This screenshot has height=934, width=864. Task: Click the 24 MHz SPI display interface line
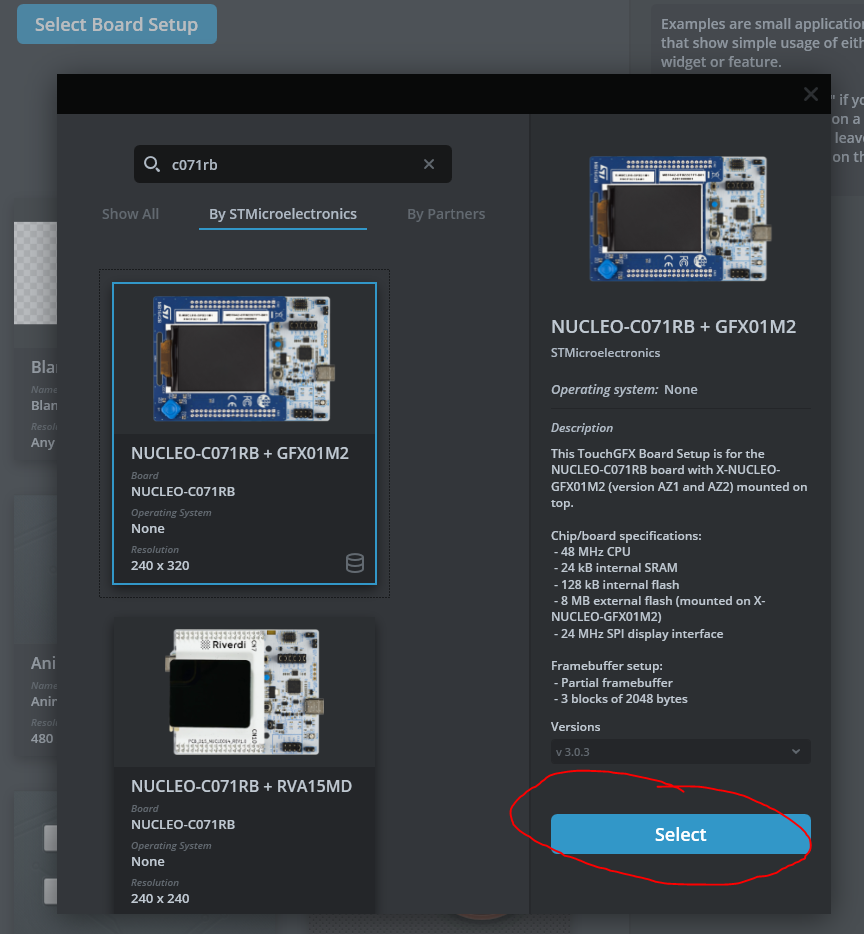pos(638,634)
